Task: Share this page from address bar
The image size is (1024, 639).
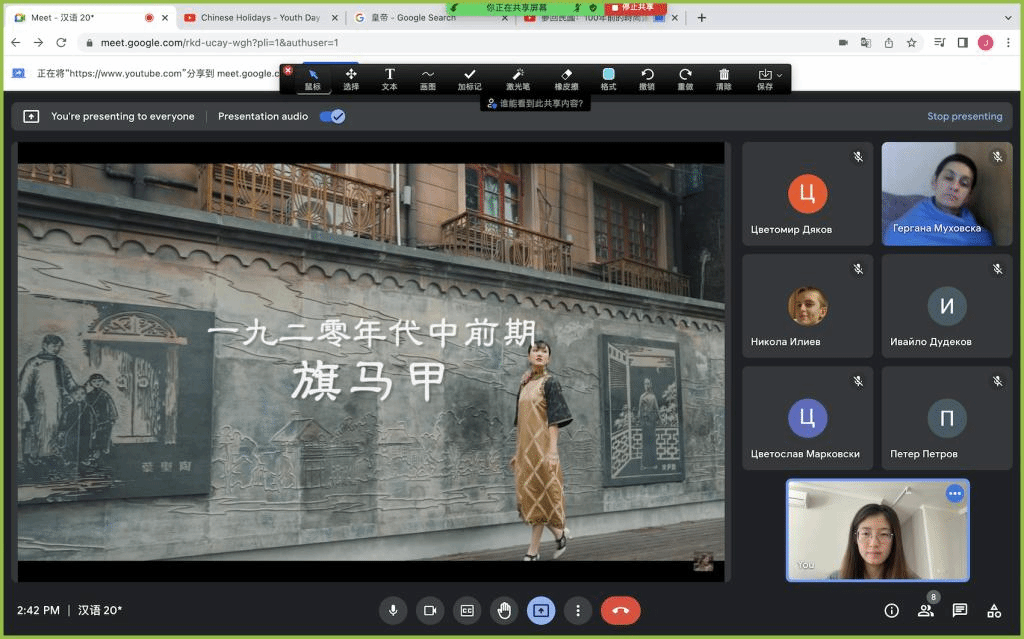Action: [889, 42]
